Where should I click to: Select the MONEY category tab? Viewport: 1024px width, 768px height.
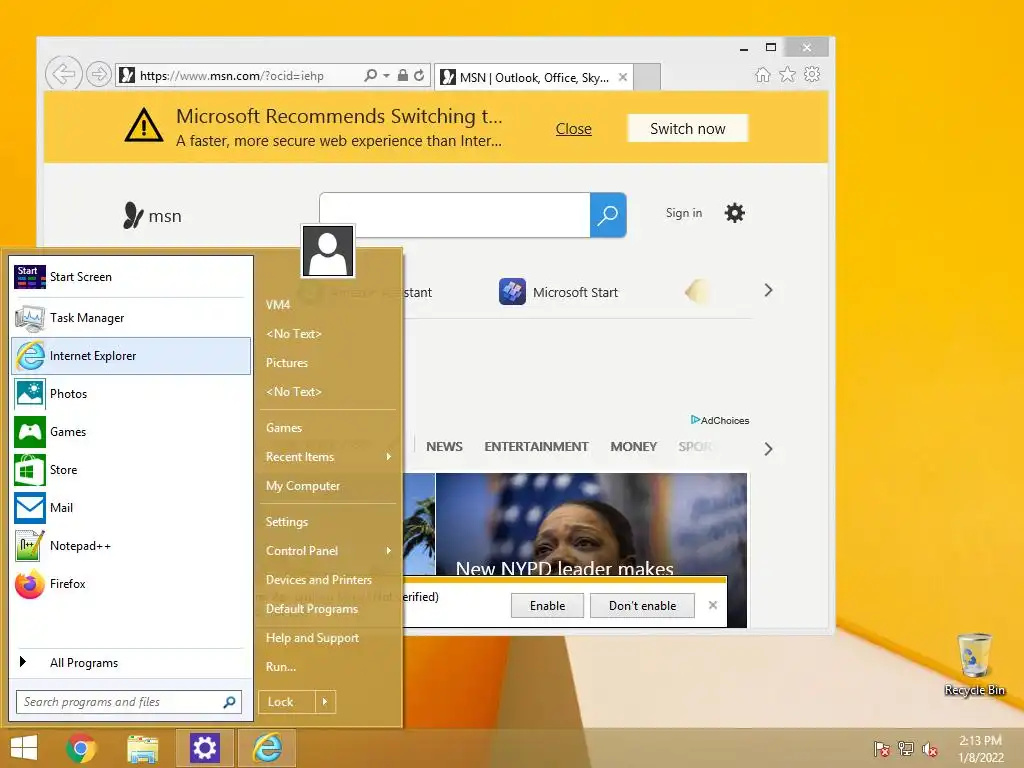[x=633, y=447]
